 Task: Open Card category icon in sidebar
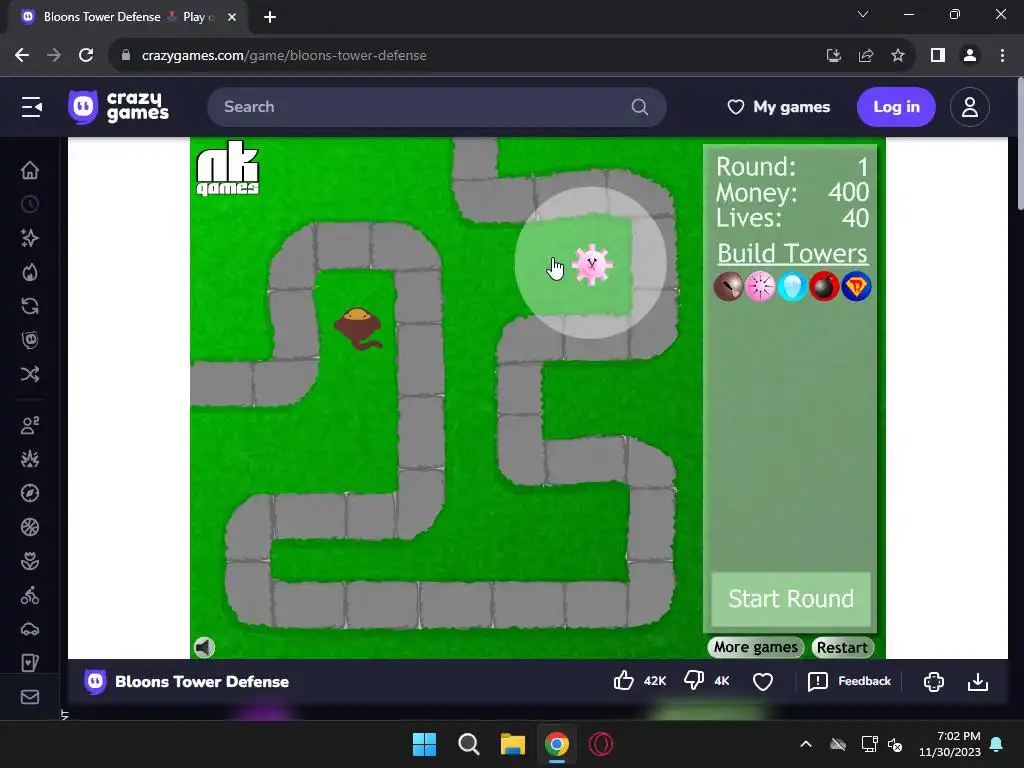[30, 663]
